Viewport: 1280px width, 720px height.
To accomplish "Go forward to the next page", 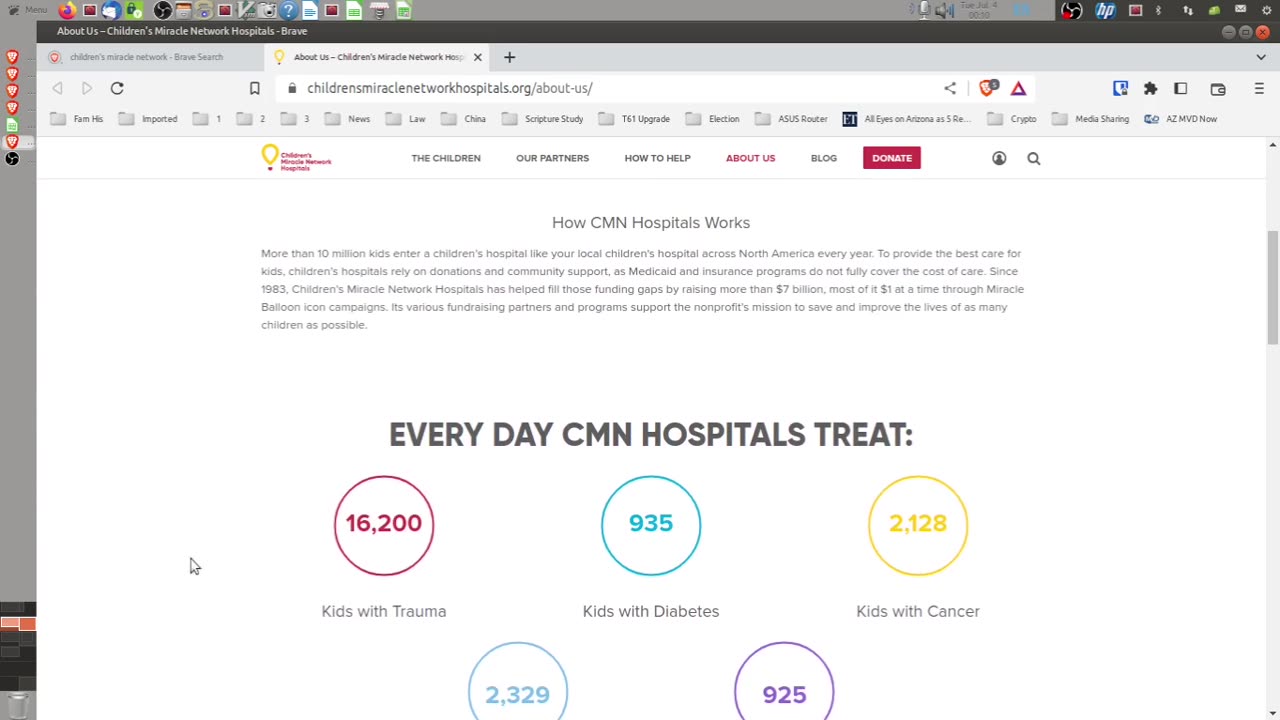I will point(87,88).
